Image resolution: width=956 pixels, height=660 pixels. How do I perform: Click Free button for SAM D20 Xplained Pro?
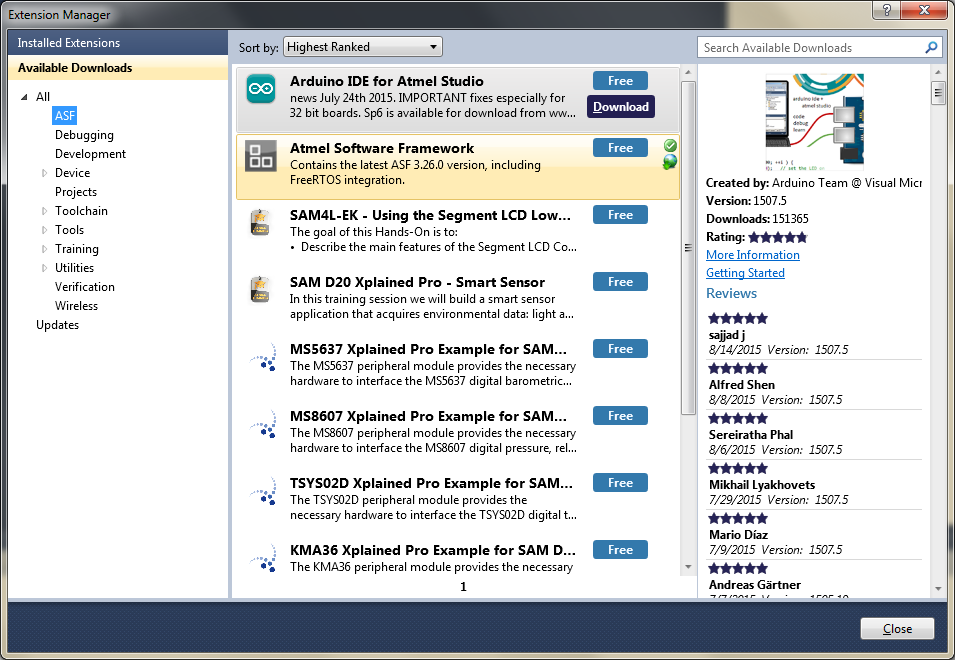pos(620,282)
